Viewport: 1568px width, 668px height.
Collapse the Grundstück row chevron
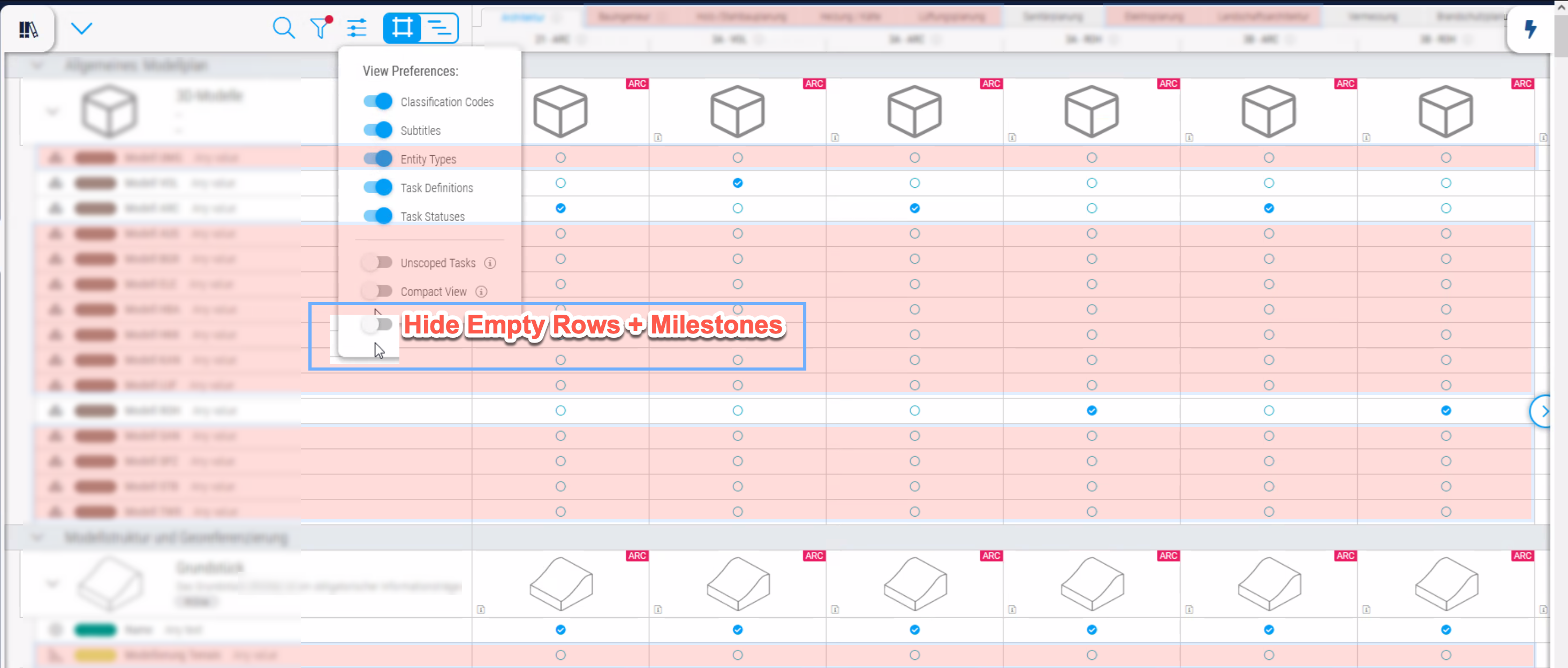tap(53, 584)
